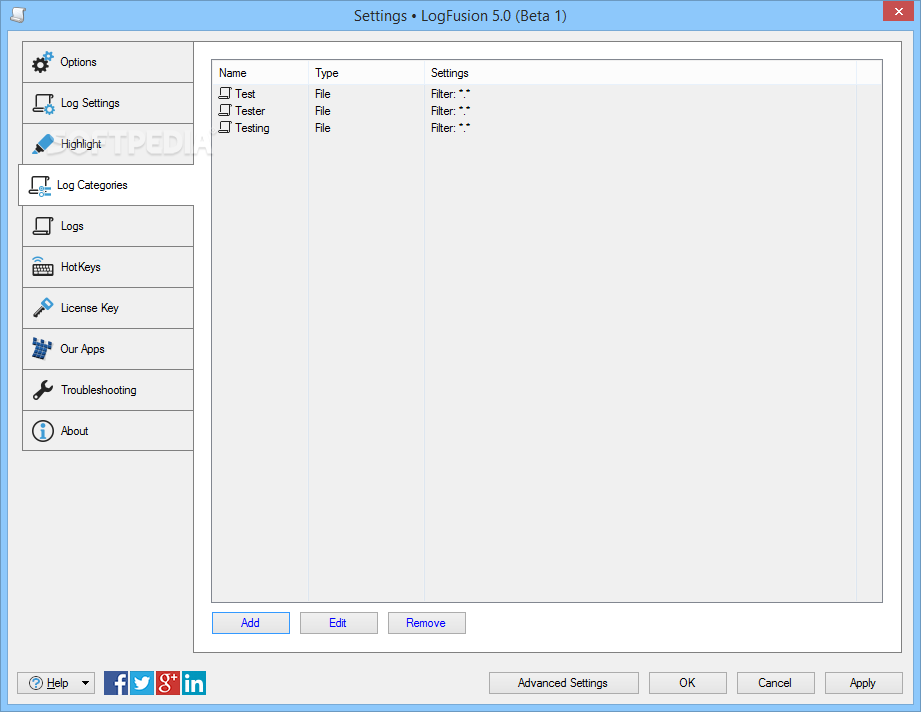
Task: Close the Settings window
Action: pos(899,11)
